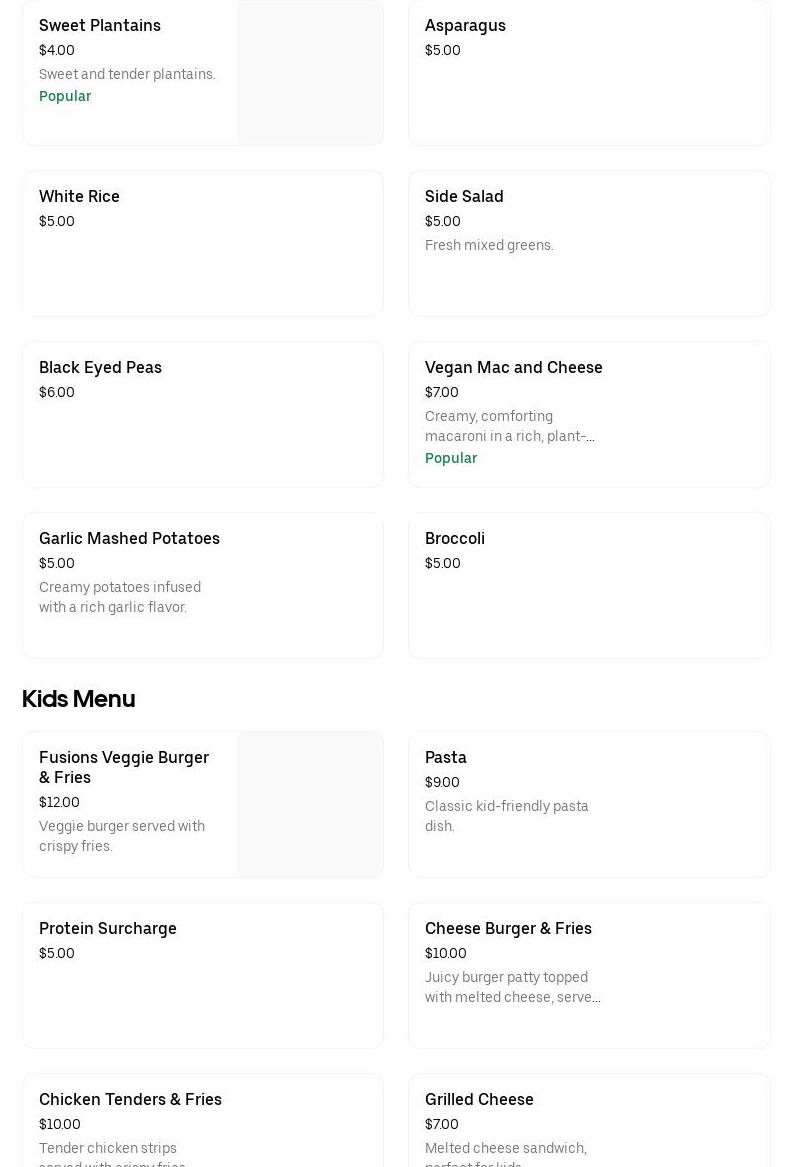Click the Popular label under Sweet Plantains
Image resolution: width=804 pixels, height=1167 pixels.
tap(65, 96)
